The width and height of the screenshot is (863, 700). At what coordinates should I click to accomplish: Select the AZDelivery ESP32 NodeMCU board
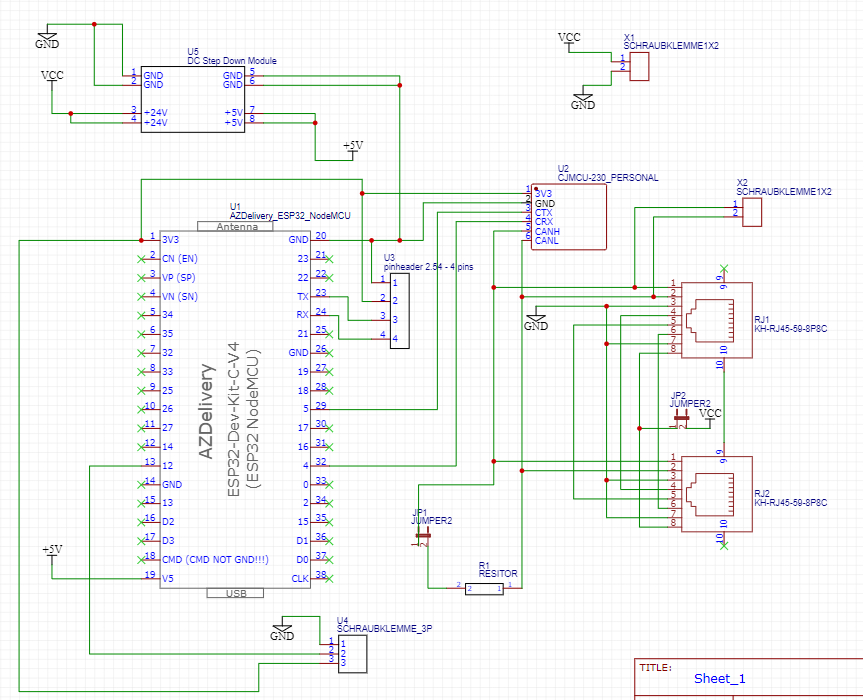click(235, 409)
